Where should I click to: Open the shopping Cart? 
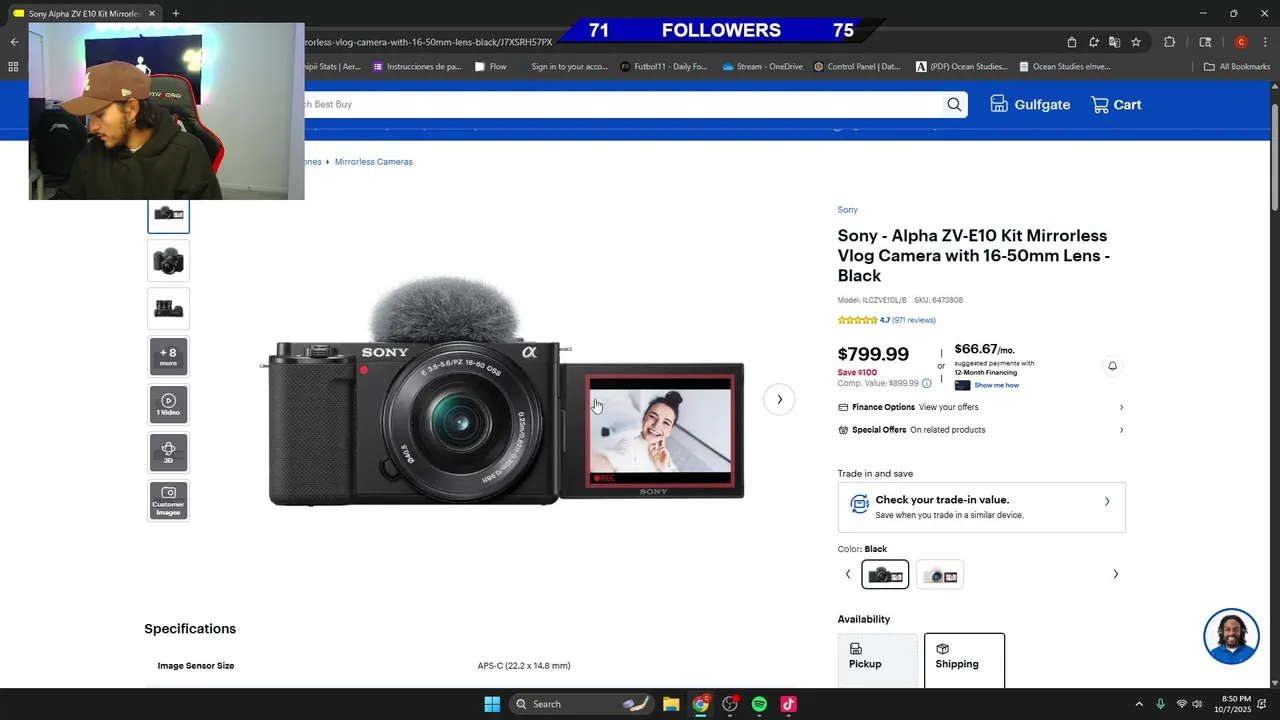(x=1116, y=104)
